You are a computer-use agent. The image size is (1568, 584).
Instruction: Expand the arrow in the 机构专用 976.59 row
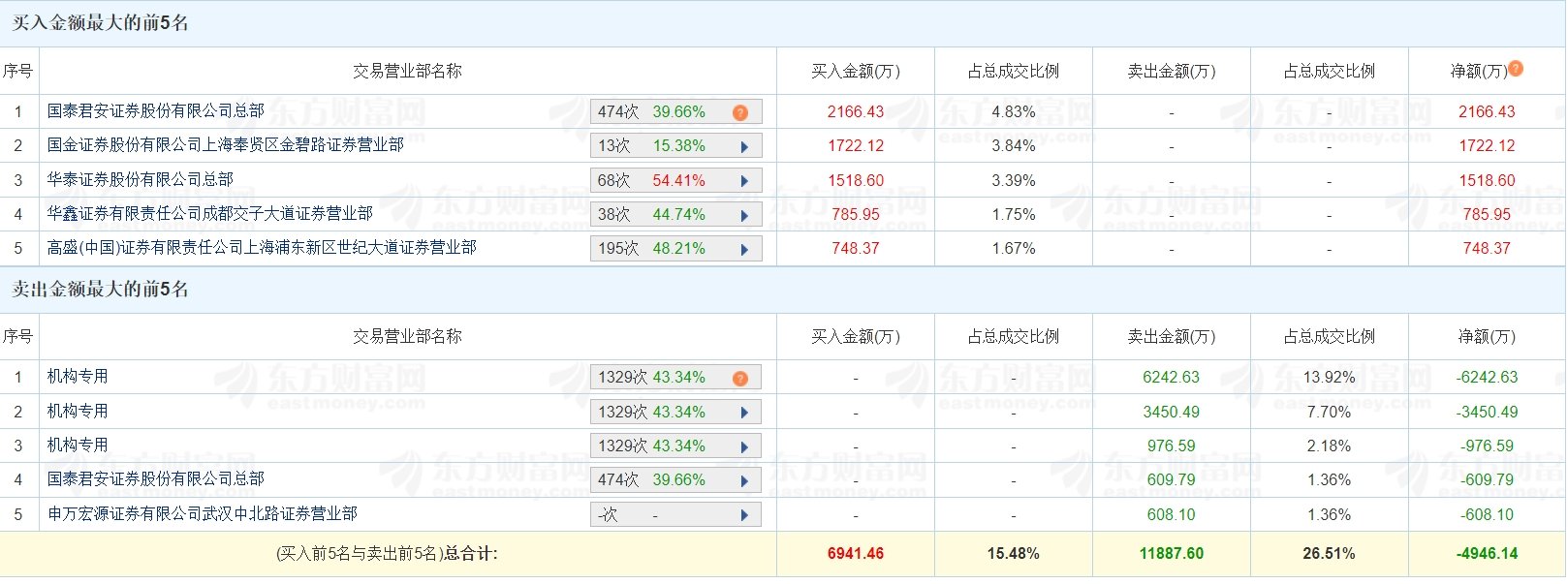click(744, 446)
